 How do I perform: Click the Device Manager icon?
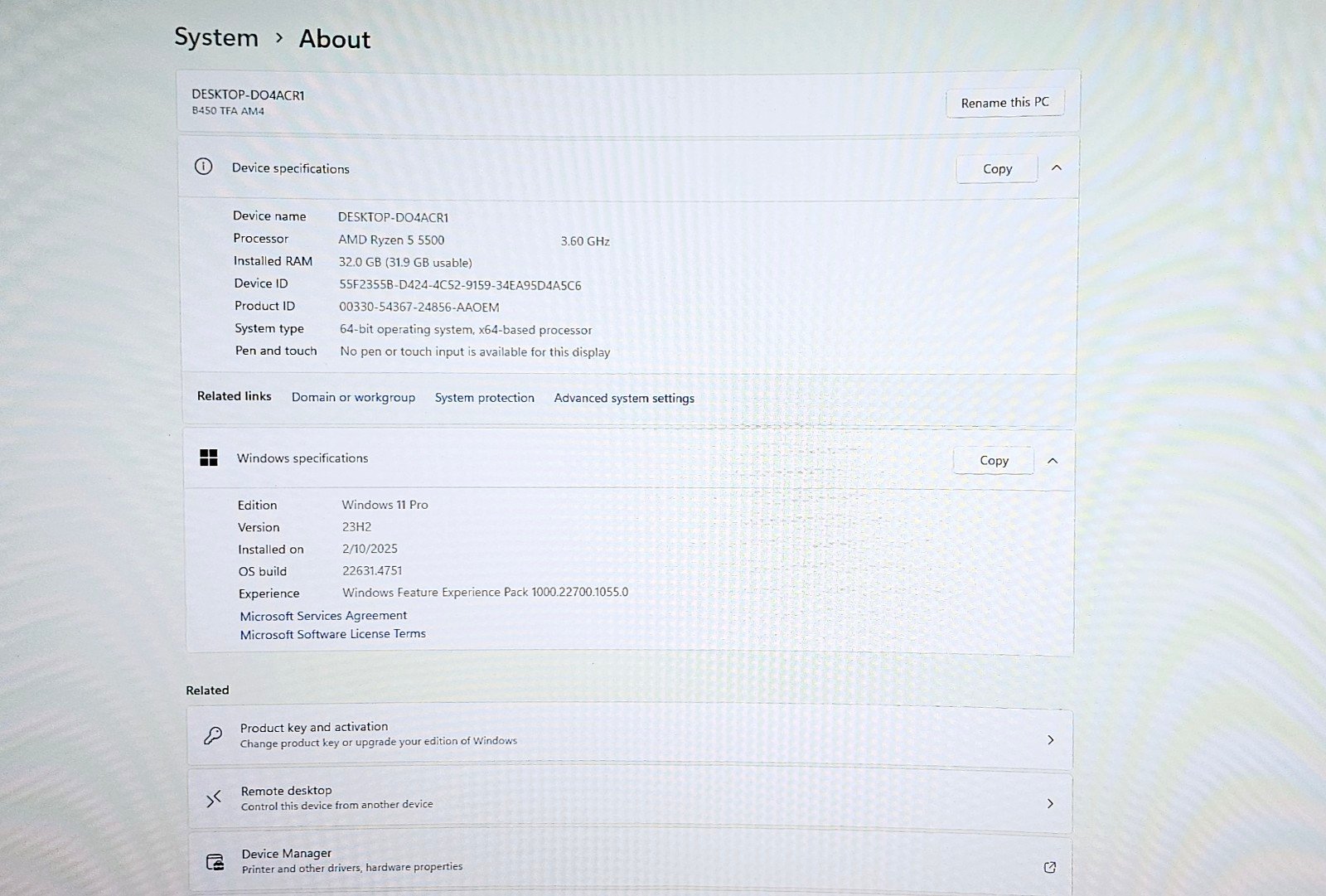click(215, 862)
